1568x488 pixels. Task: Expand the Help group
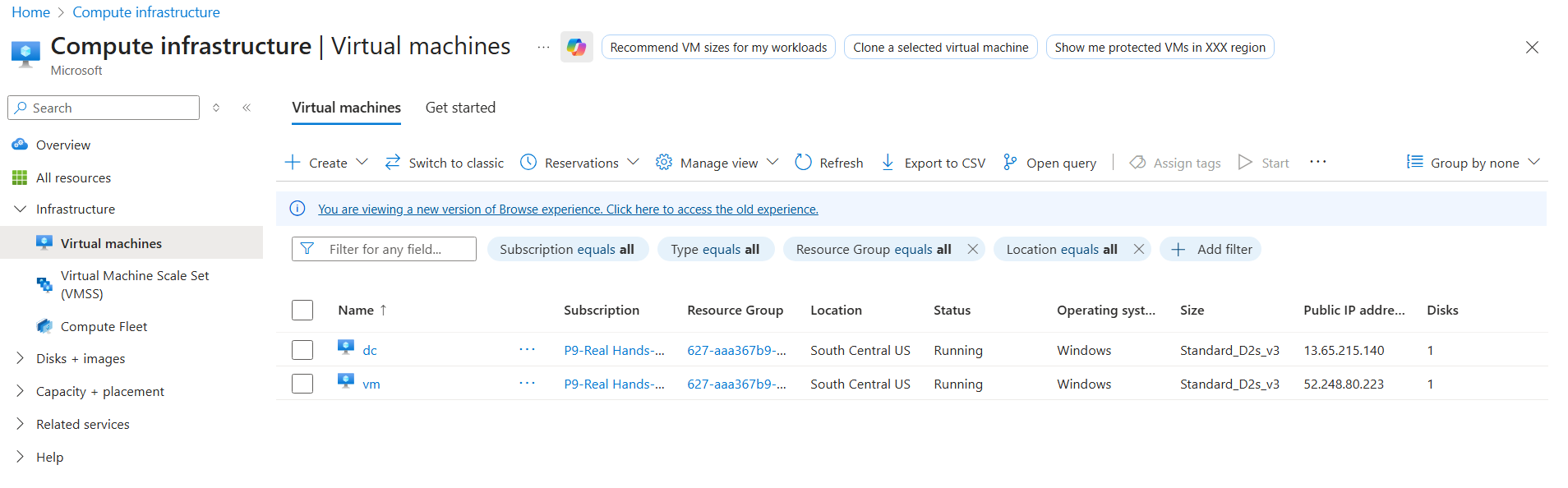click(20, 457)
